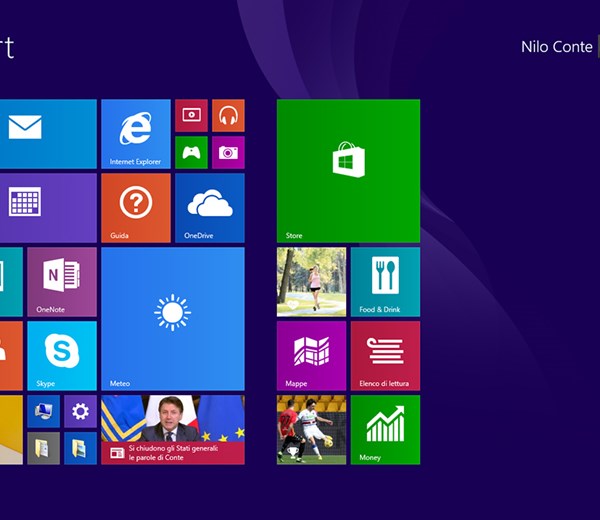Open the Elenco di lettura tile
This screenshot has width=600, height=520.
(x=385, y=356)
